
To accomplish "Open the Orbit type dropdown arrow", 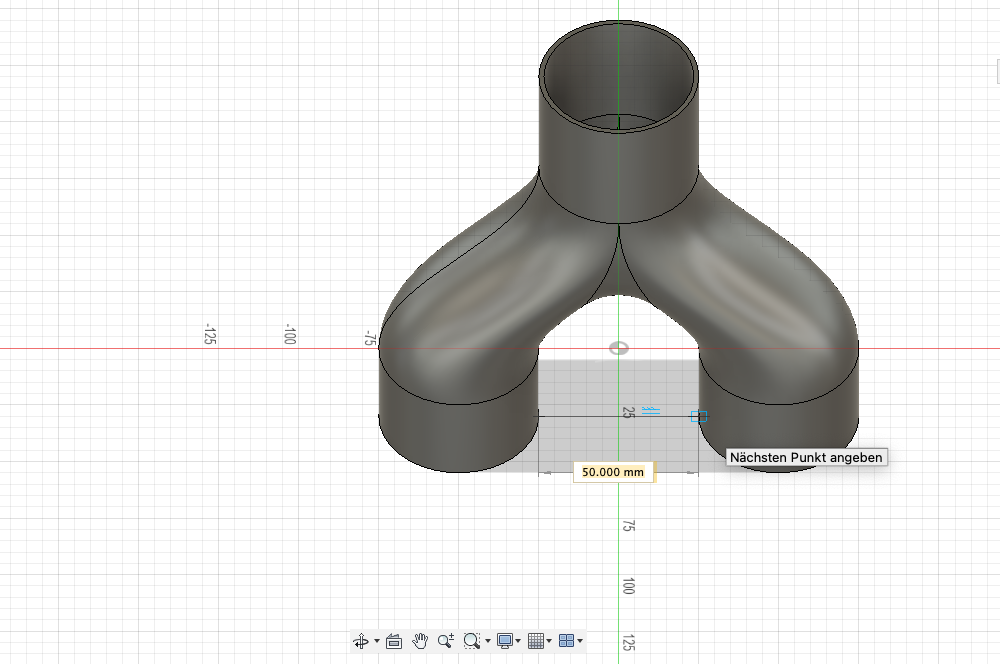I will [x=377, y=641].
